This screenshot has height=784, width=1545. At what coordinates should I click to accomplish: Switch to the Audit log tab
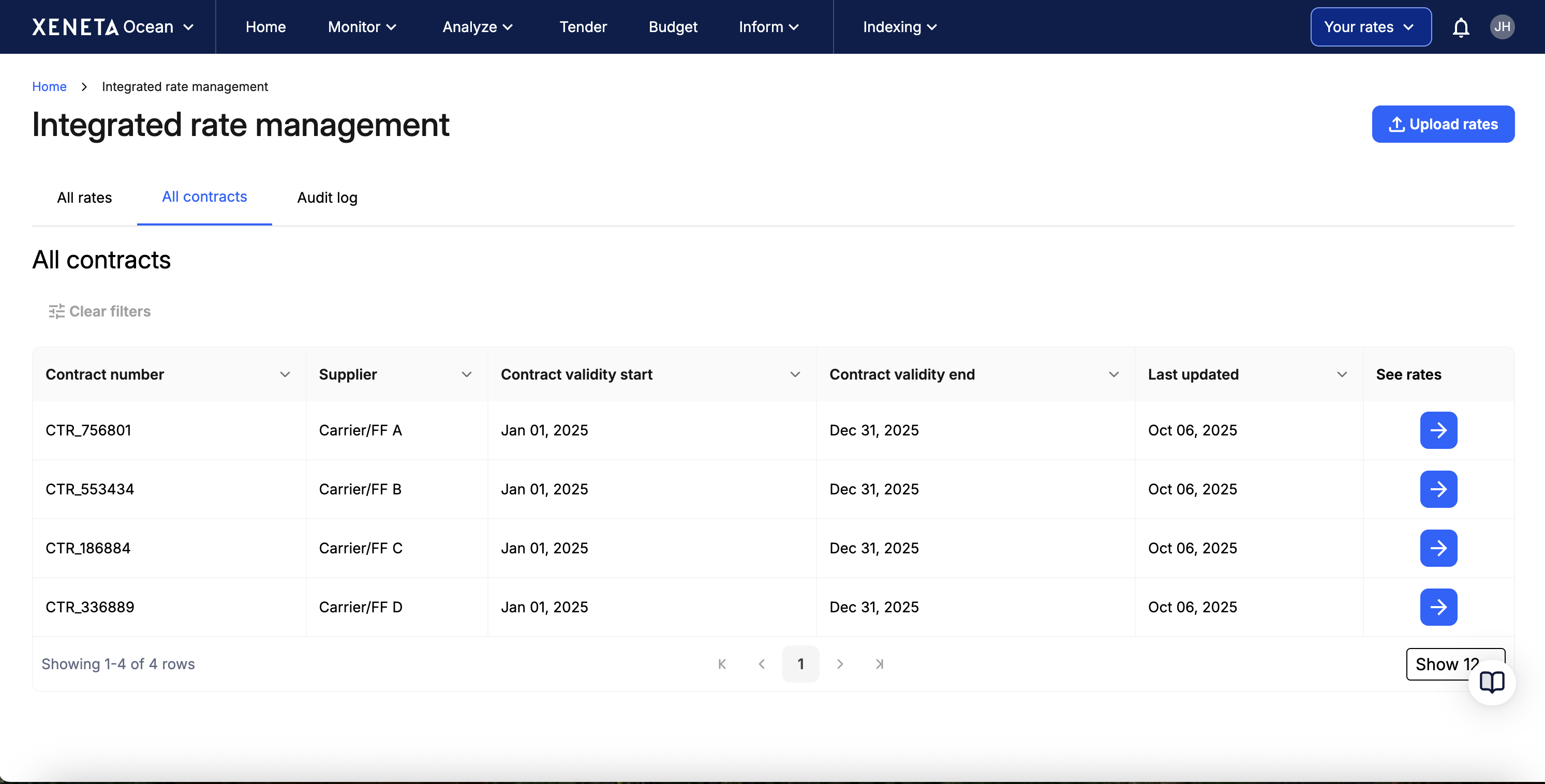coord(327,198)
